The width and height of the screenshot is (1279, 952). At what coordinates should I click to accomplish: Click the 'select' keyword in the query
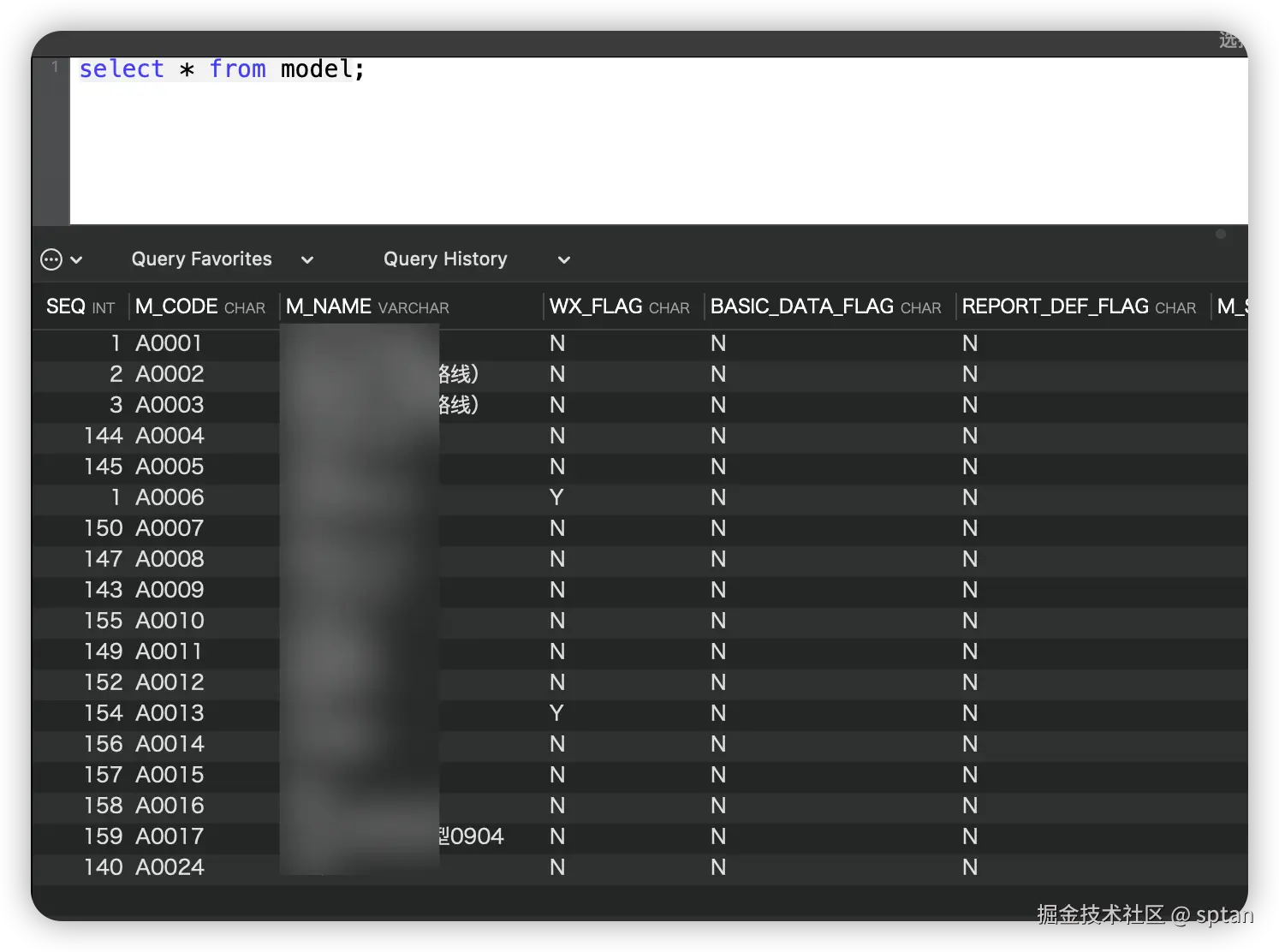tap(122, 69)
